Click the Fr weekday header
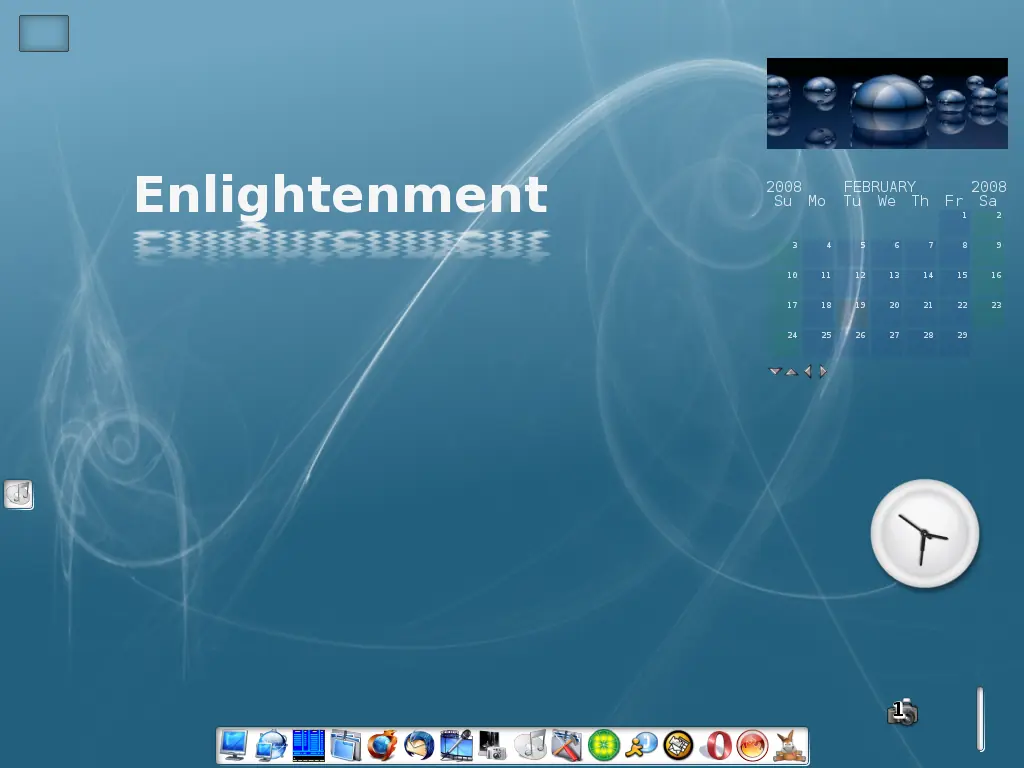This screenshot has width=1024, height=768. coord(953,201)
